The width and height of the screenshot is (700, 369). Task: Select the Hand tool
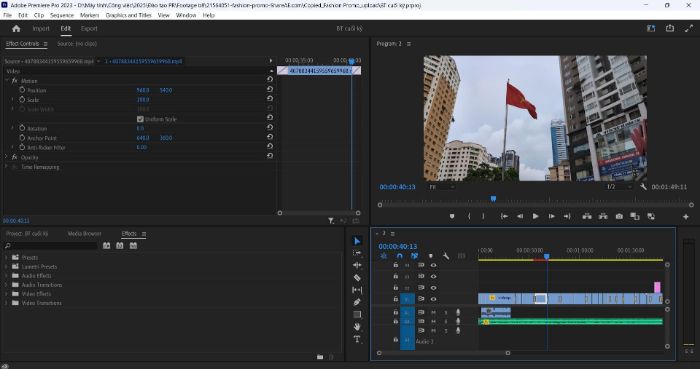[357, 327]
